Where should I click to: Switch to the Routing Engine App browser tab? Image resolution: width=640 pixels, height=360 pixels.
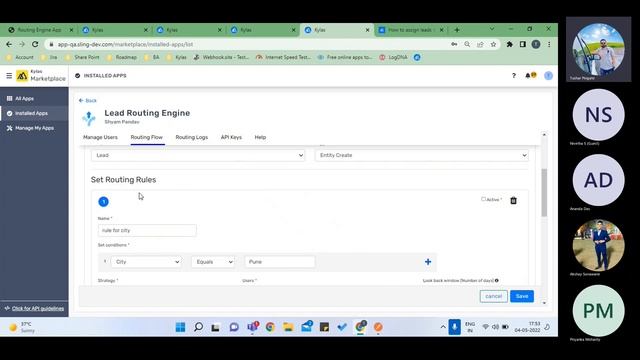(x=39, y=30)
